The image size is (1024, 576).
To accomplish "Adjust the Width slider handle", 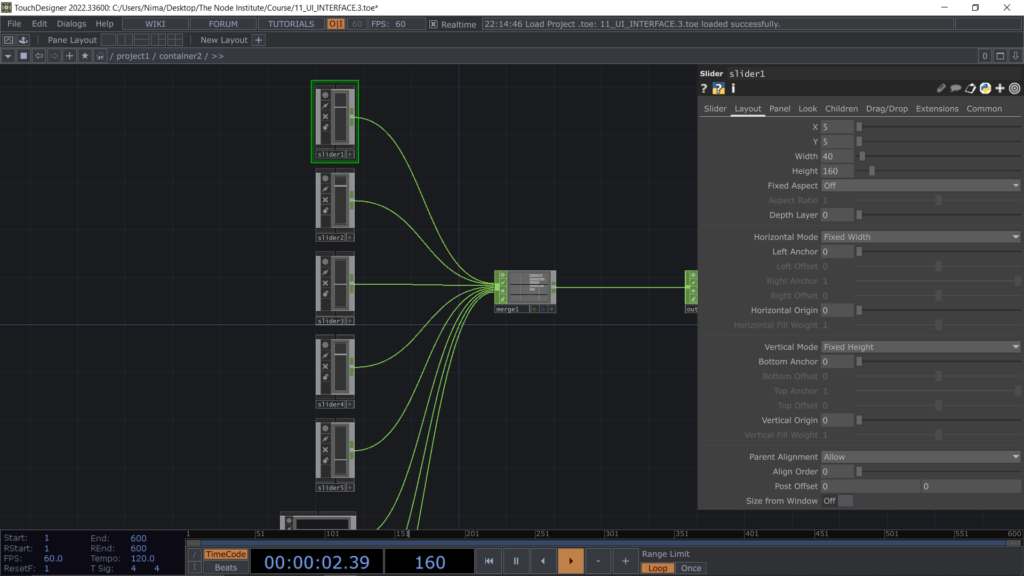I will (x=862, y=157).
